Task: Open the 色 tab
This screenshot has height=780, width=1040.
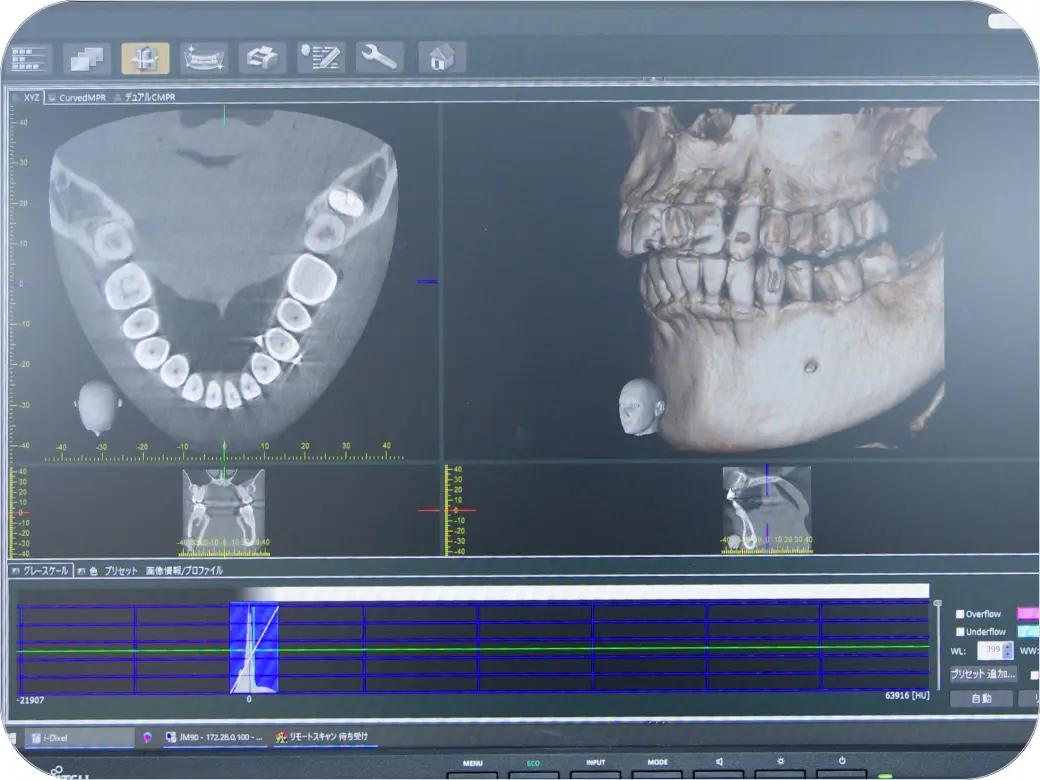Action: tap(88, 571)
